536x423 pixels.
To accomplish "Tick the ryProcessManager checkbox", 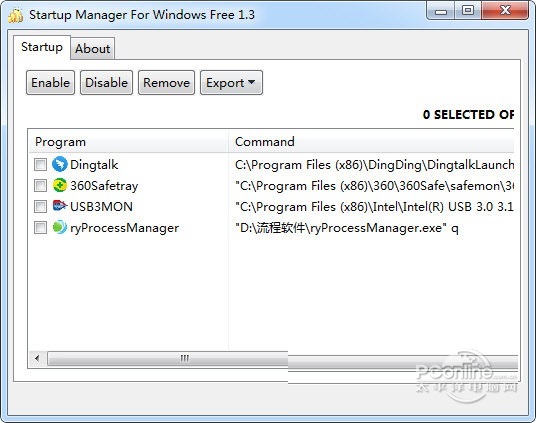I will [40, 227].
